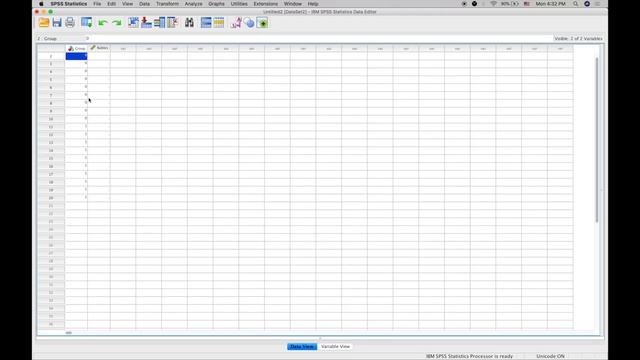Open the Edit menu
Viewport: 640px width, 360px height.
111,4
